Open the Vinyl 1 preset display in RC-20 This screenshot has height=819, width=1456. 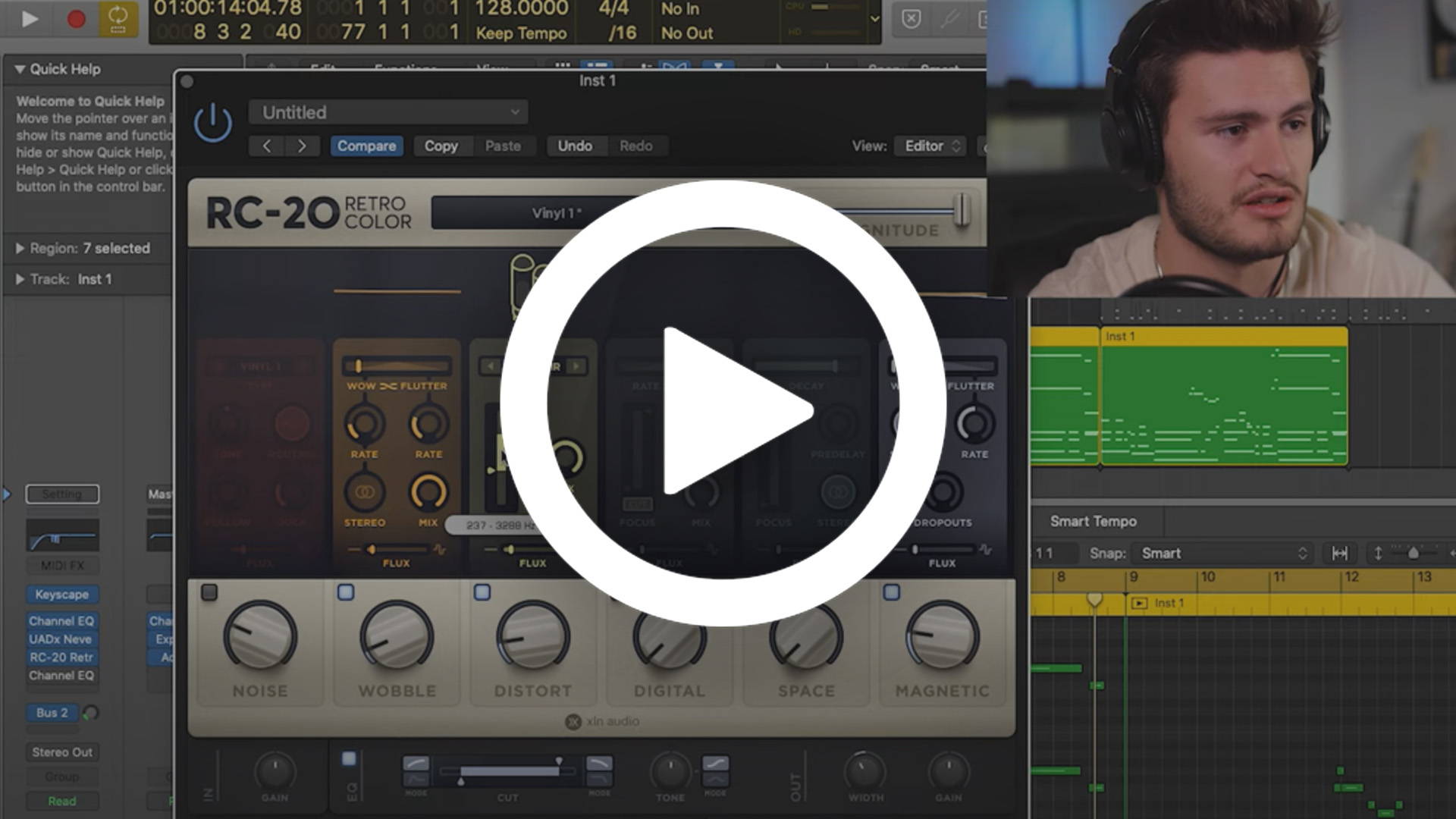click(x=556, y=213)
